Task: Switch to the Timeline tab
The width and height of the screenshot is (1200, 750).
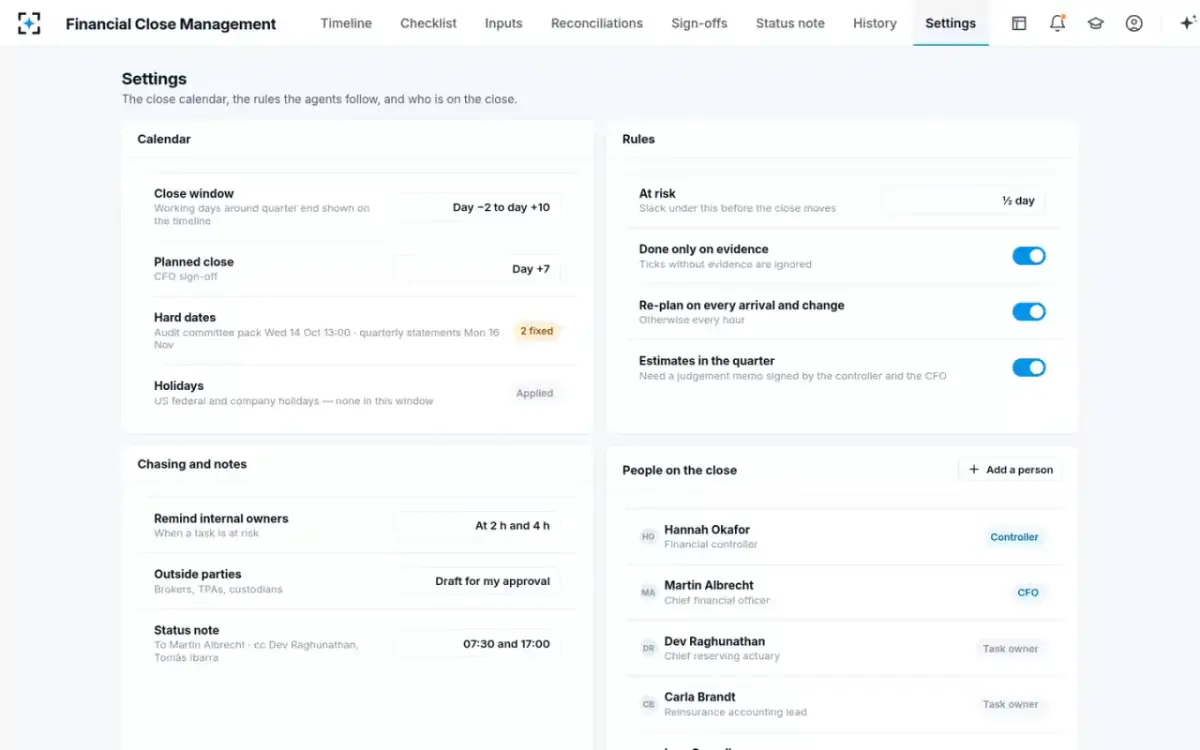Action: coord(346,23)
